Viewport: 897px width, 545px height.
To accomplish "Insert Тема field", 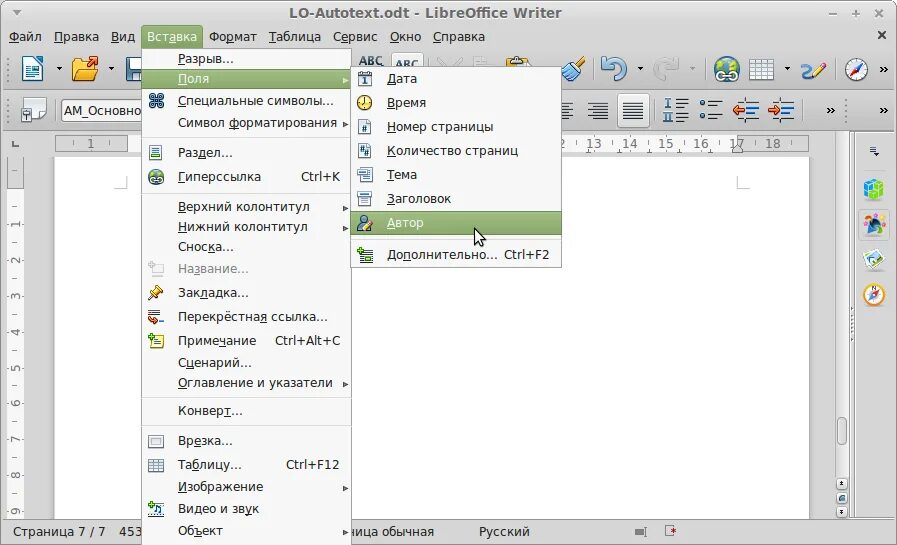I will [456, 175].
